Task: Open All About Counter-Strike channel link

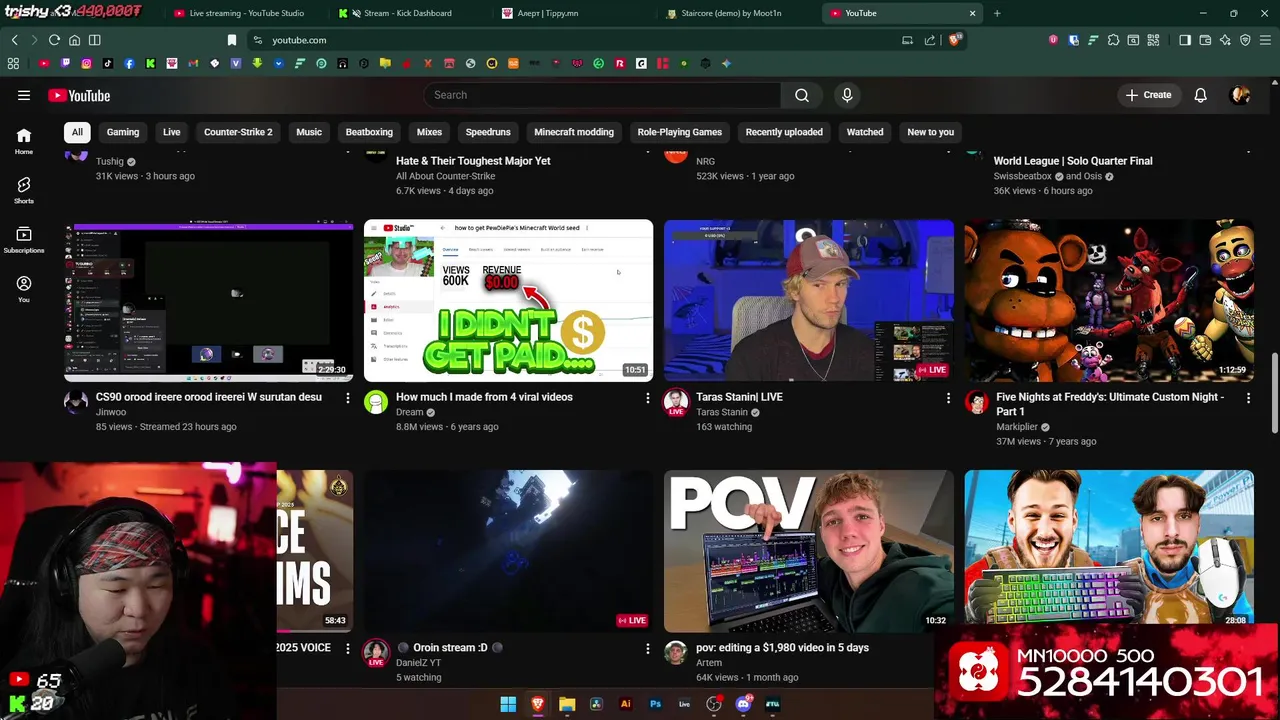Action: 446,176
